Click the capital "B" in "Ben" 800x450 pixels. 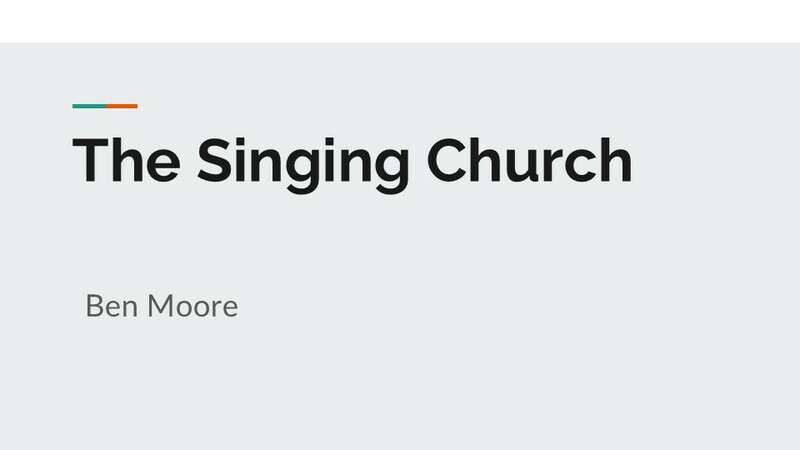94,306
